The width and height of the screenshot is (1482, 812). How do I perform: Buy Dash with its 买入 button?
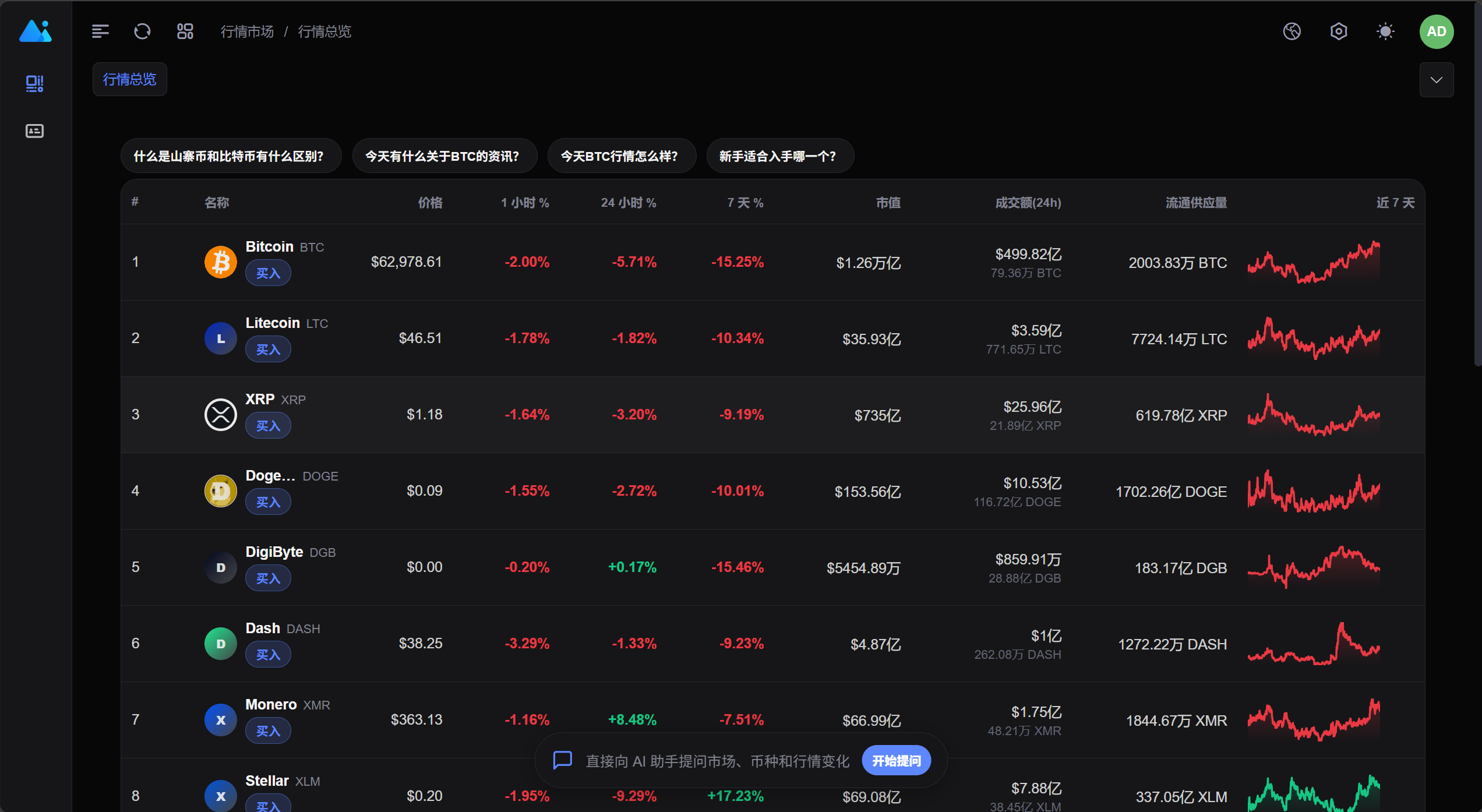(x=268, y=655)
